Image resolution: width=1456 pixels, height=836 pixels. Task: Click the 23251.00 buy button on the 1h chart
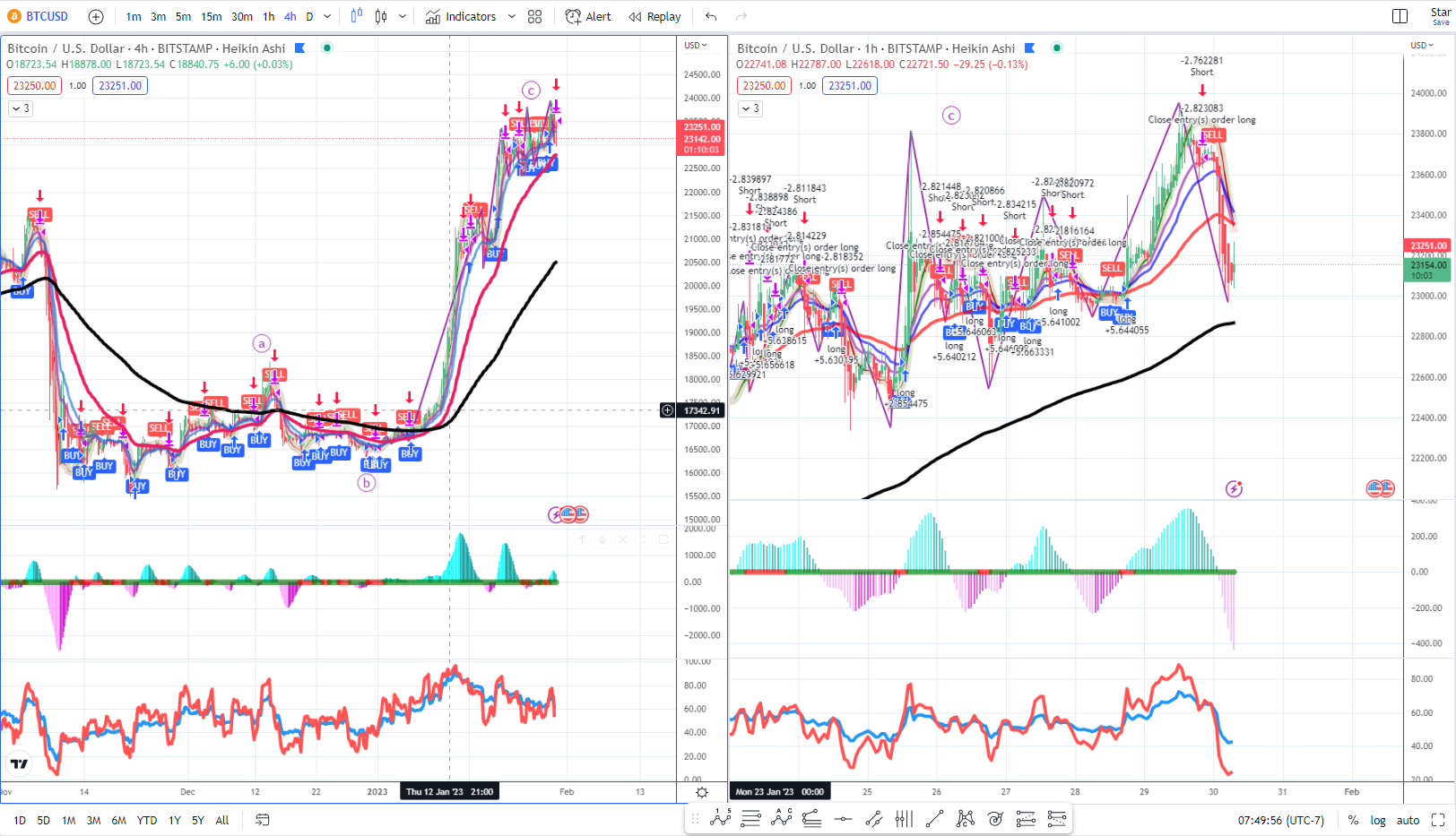850,86
